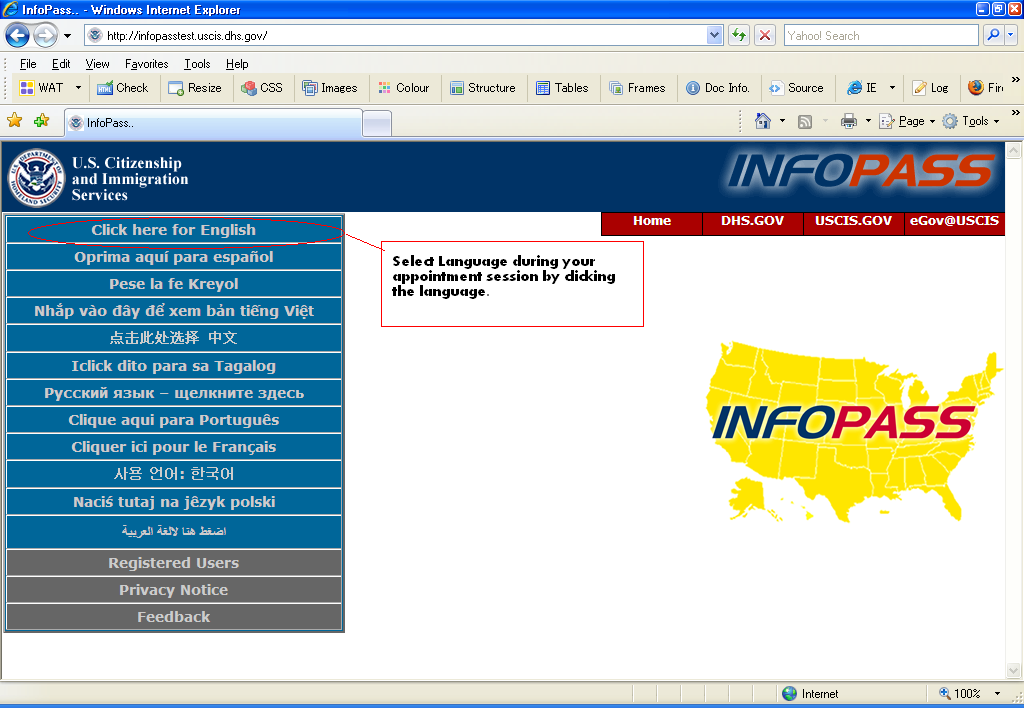This screenshot has width=1024, height=708.
Task: Open the Feedback page
Action: point(174,617)
